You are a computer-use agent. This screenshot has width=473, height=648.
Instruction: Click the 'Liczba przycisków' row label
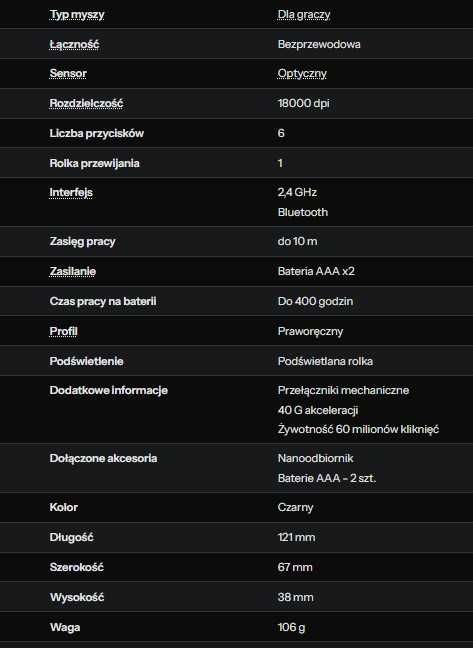(x=97, y=133)
